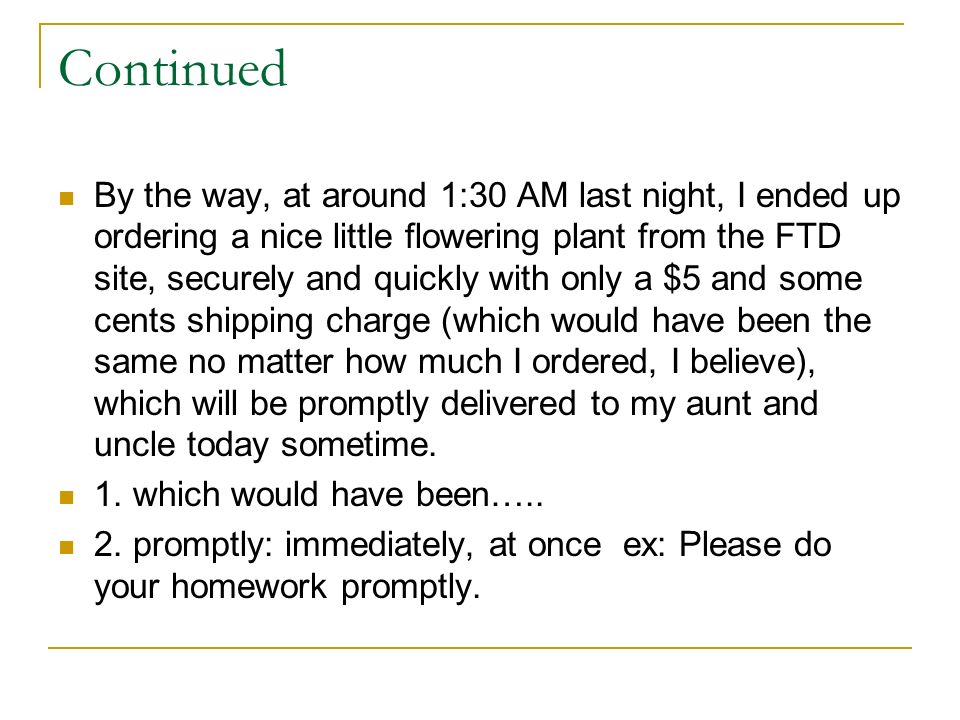960x720 pixels.
Task: Click the second bullet before '1. which'
Action: (67, 497)
